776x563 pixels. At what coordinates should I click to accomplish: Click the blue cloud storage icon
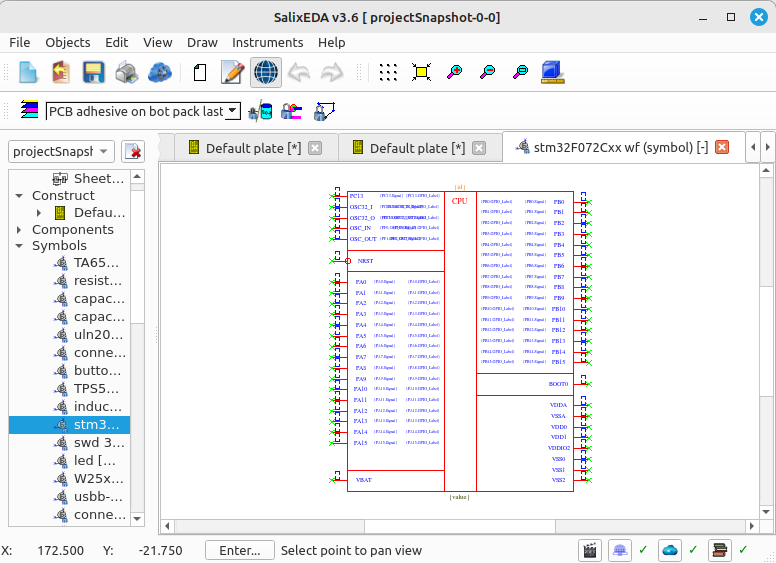coord(160,72)
